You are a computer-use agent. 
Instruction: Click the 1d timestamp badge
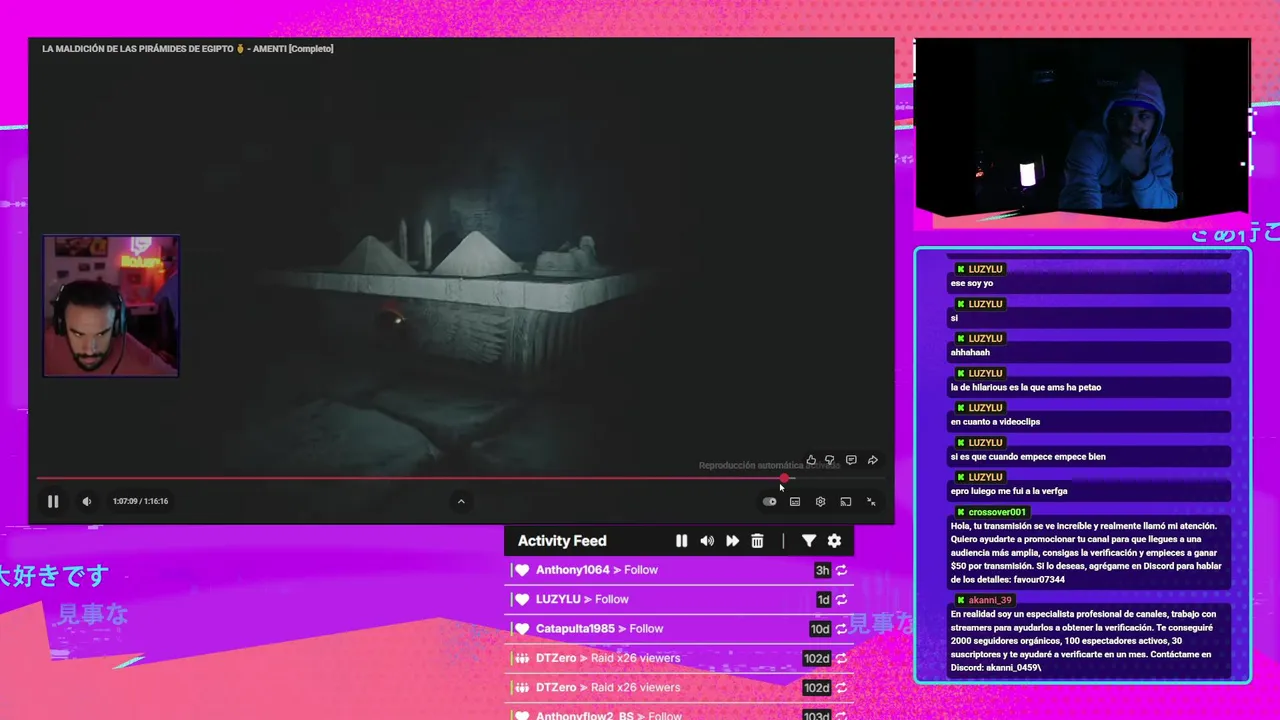pos(823,599)
